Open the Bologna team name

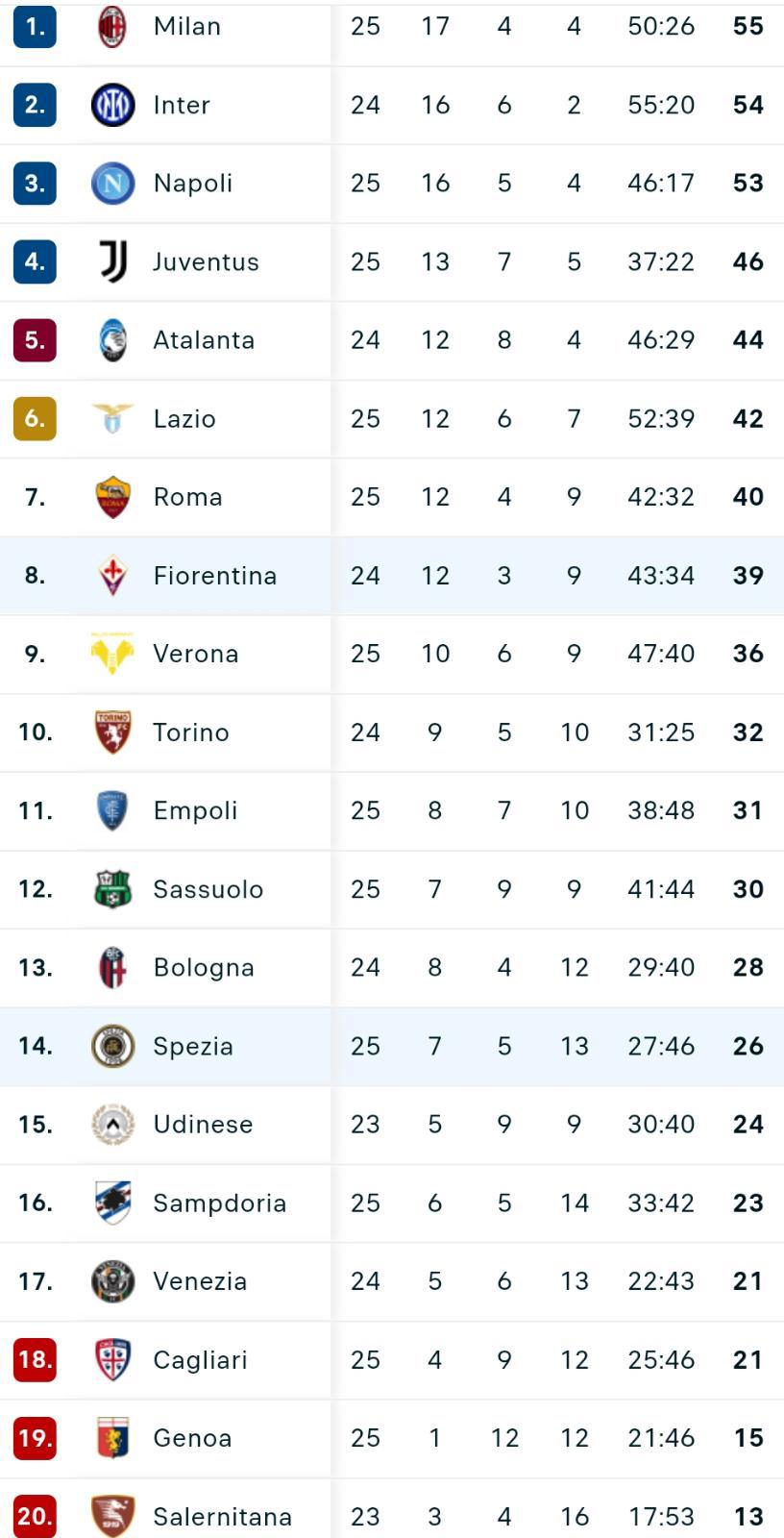point(204,968)
